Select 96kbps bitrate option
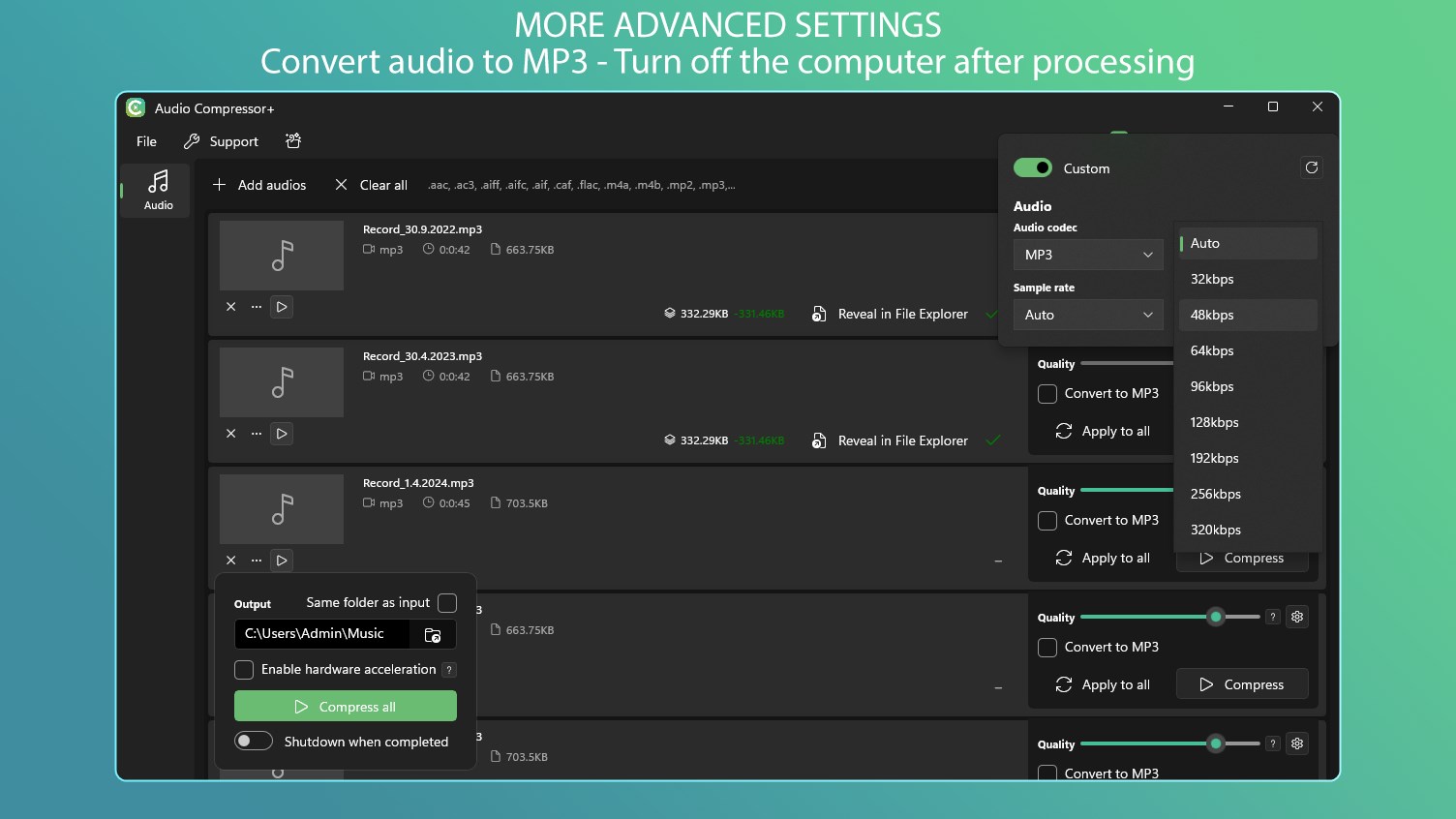Viewport: 1456px width, 819px height. click(1248, 386)
